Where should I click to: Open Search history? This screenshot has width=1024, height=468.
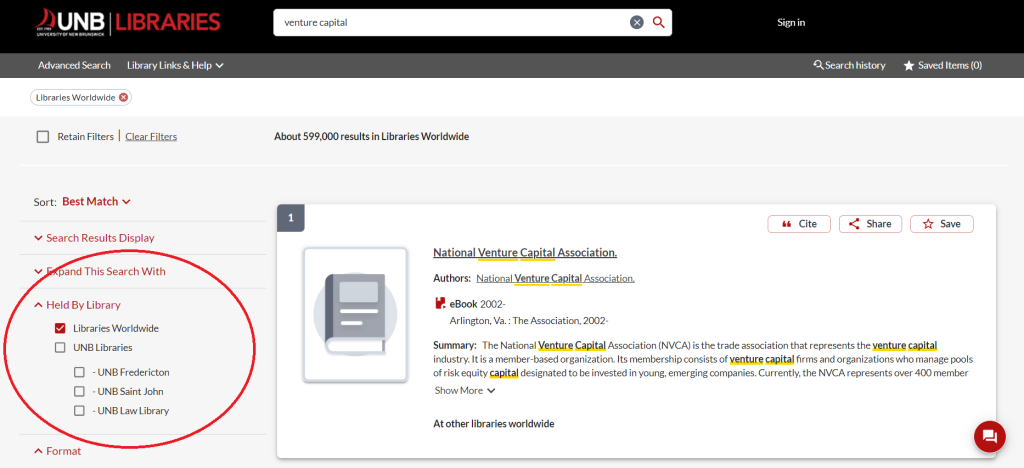tap(850, 65)
